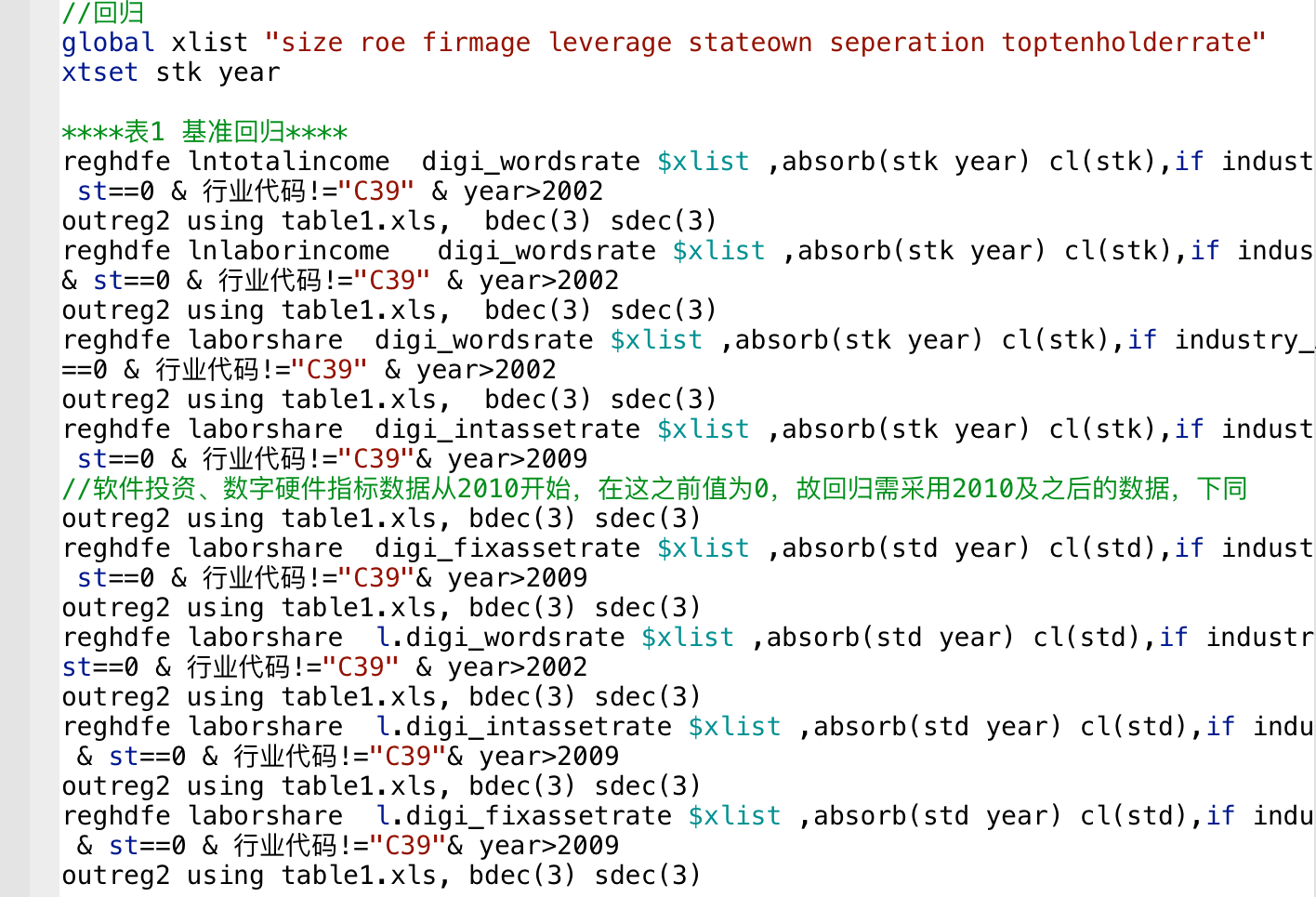Viewport: 1316px width, 897px height.
Task: Click '$xlist' on the lntotalincome regression line
Action: point(703,162)
